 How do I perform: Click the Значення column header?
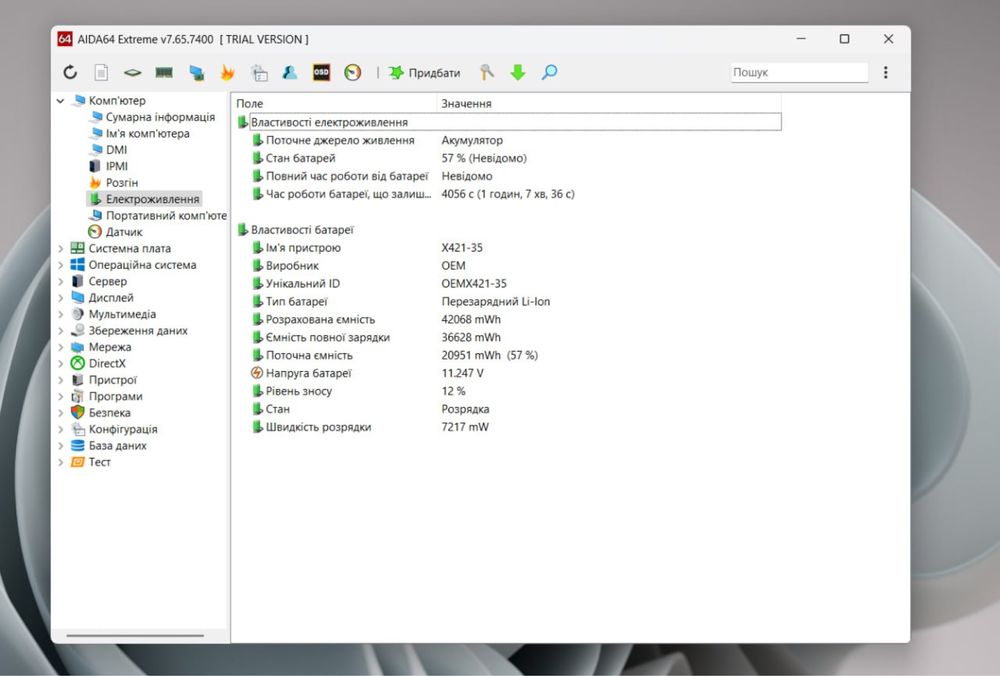609,103
